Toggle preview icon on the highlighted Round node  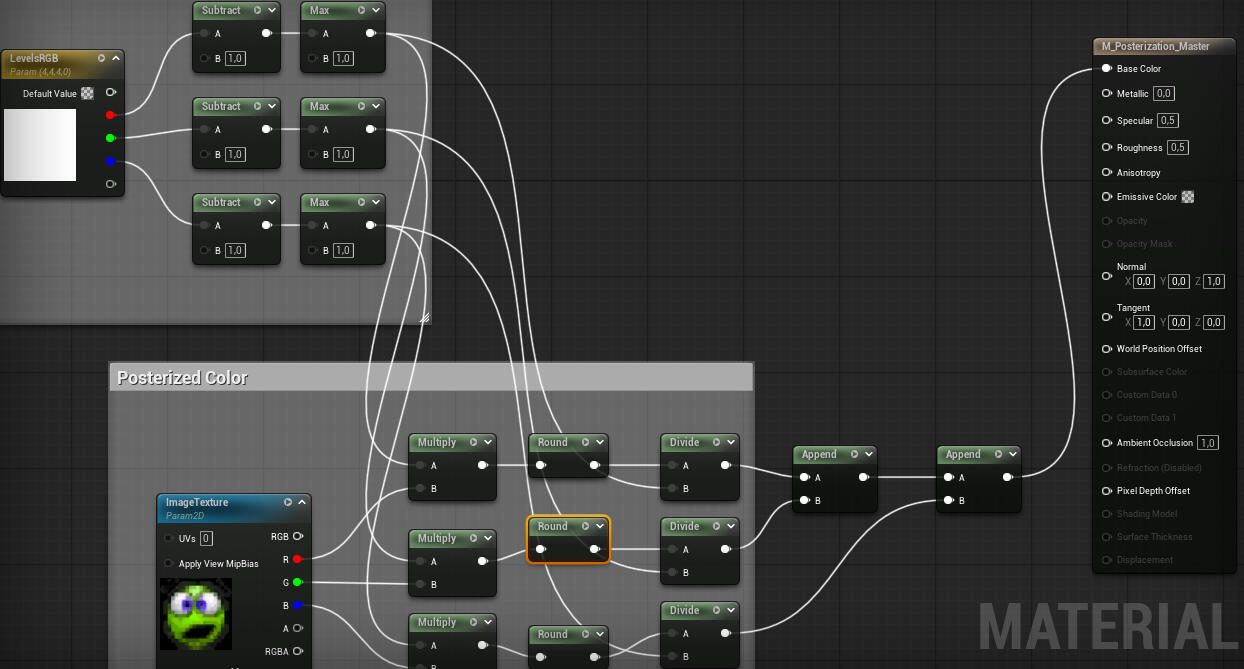coord(585,526)
